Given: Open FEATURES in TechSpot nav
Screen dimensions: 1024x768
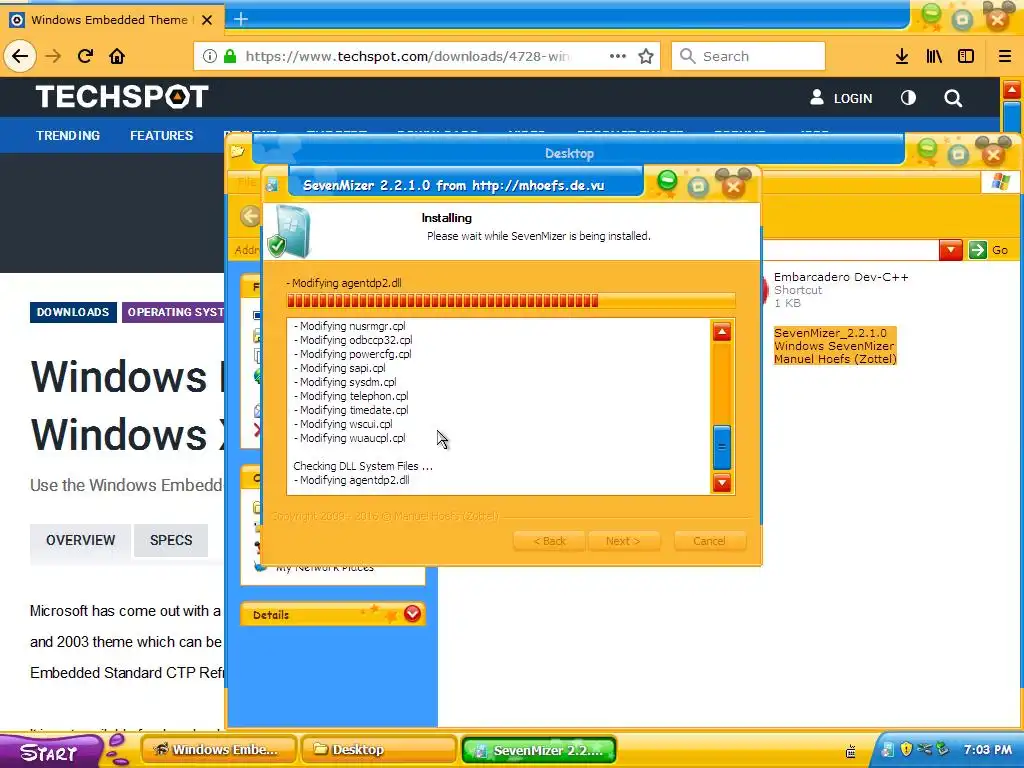Looking at the screenshot, I should click(x=161, y=135).
